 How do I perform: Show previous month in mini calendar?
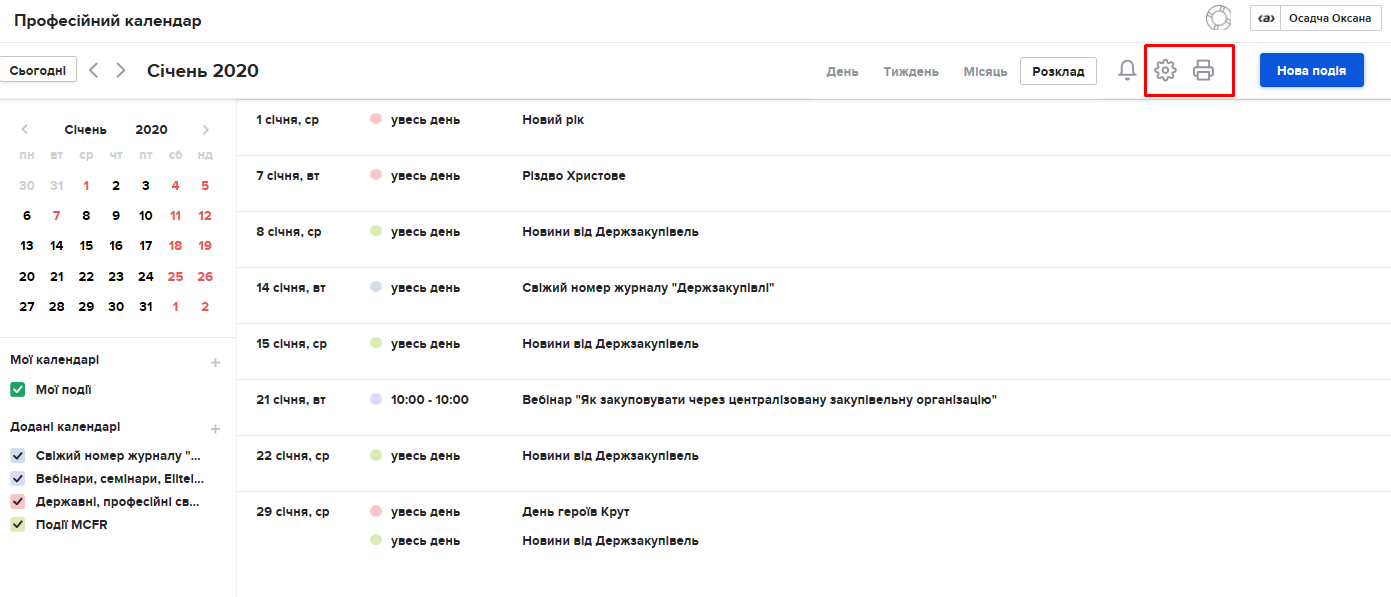(25, 130)
